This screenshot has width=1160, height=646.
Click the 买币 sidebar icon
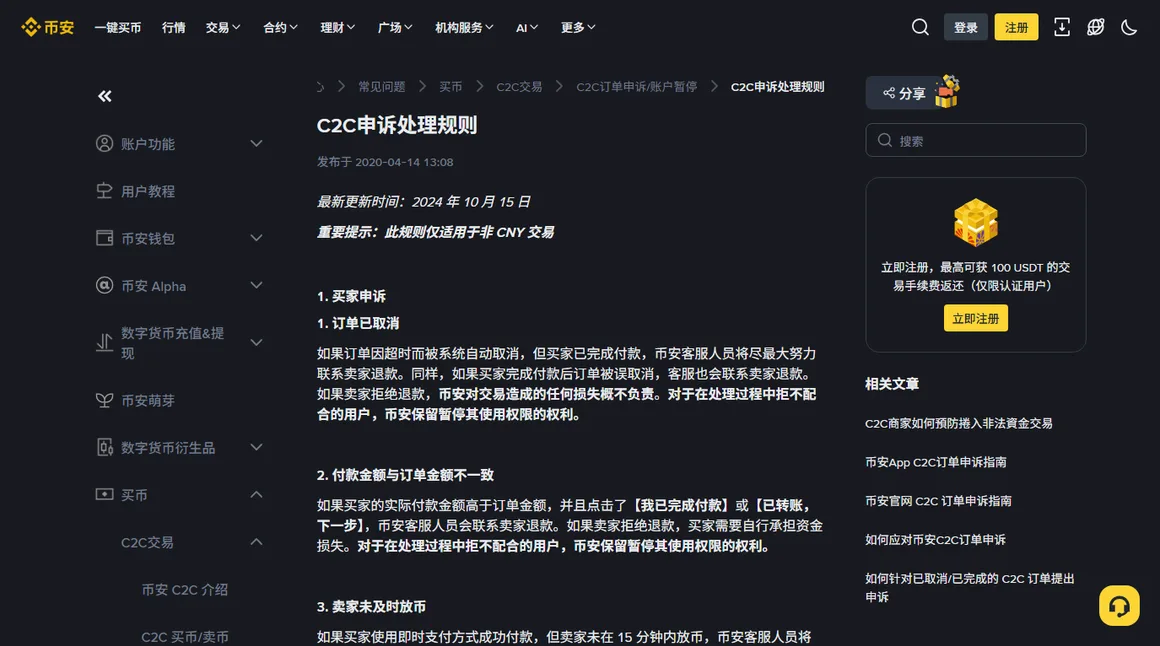pos(104,494)
